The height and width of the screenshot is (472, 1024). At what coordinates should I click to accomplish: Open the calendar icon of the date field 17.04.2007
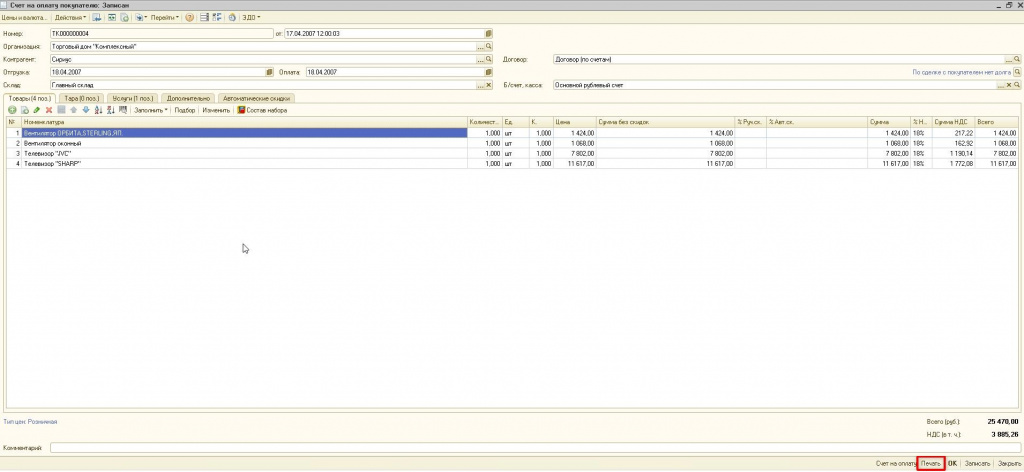tap(489, 33)
